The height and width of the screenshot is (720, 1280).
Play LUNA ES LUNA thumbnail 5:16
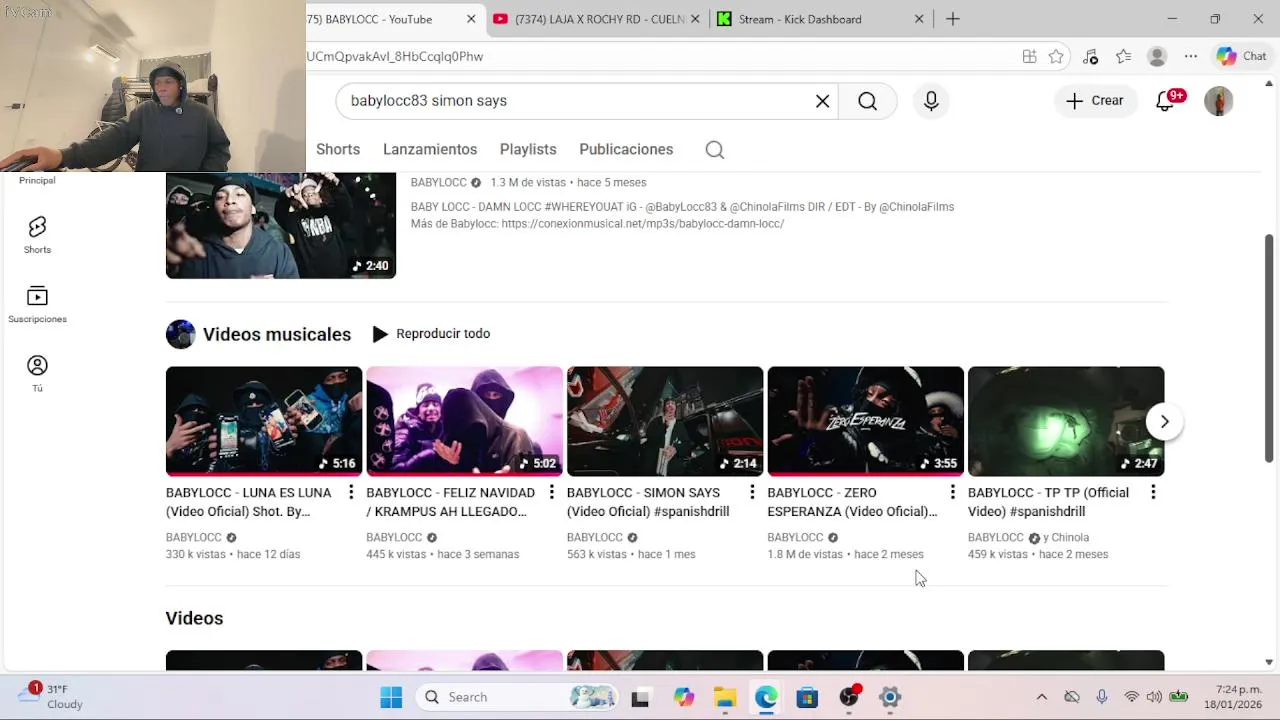(264, 421)
